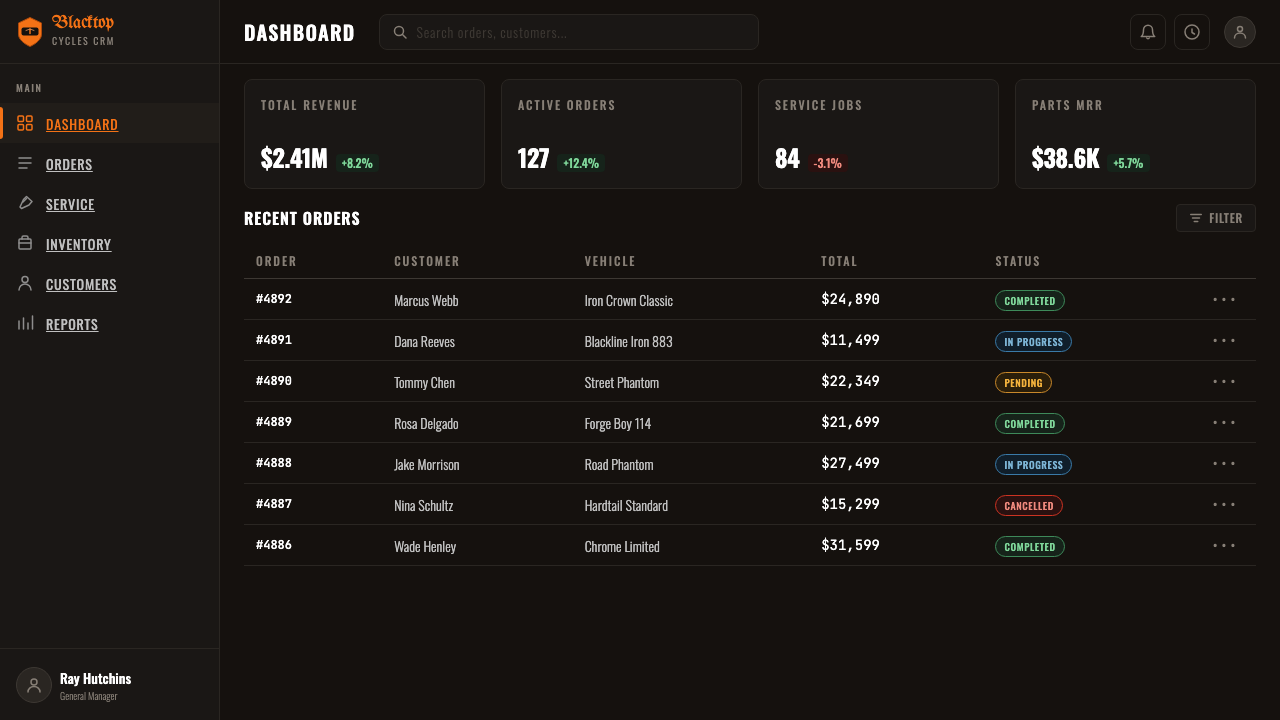Screen dimensions: 1280x720
Task: Sort by the Status column header
Action: click(x=1017, y=261)
